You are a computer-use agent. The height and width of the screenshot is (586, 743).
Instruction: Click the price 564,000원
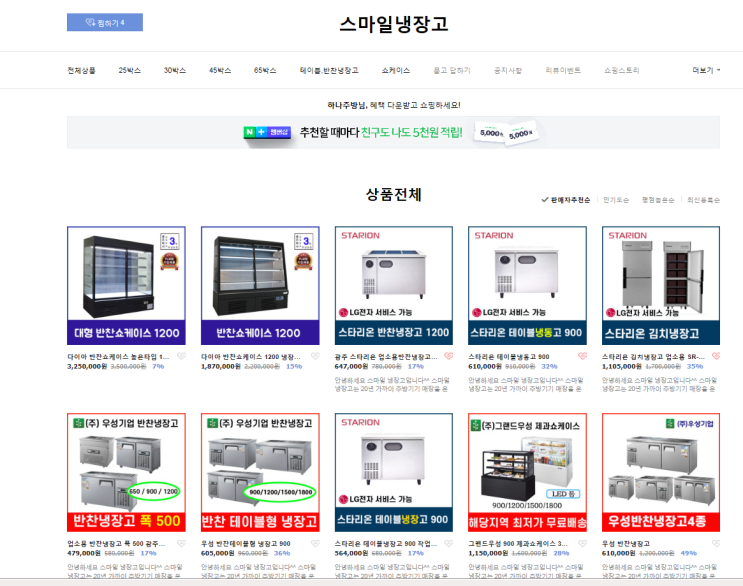351,553
